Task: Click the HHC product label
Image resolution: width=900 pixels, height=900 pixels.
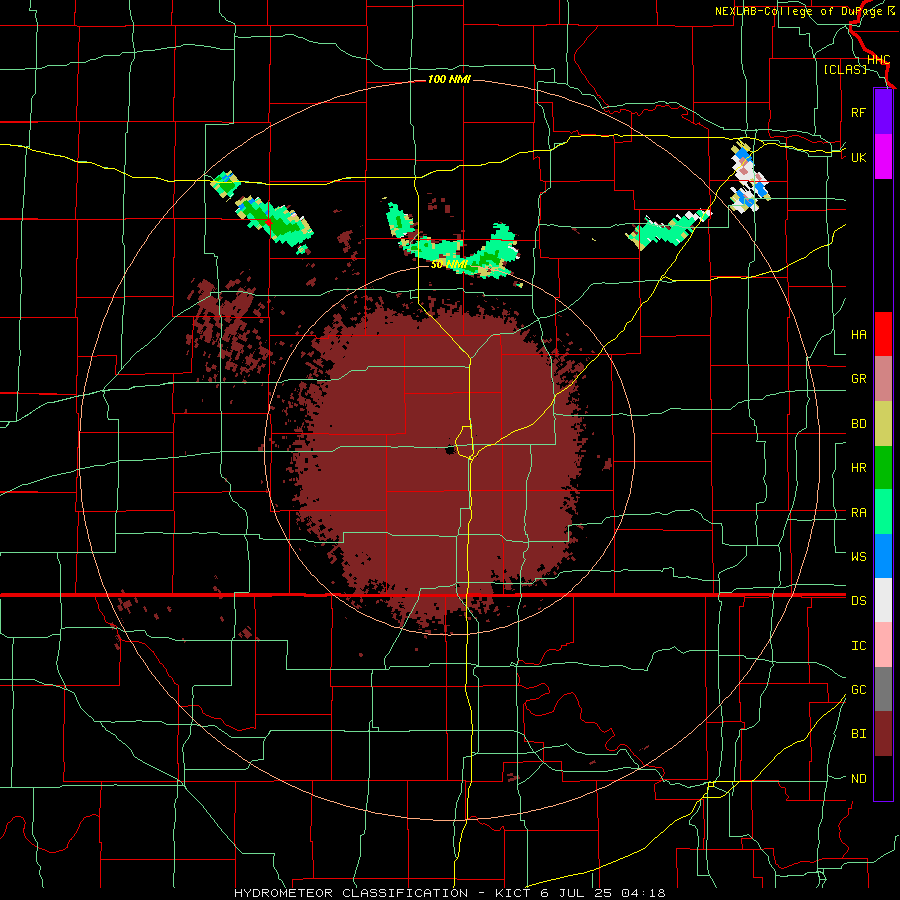Action: [878, 60]
